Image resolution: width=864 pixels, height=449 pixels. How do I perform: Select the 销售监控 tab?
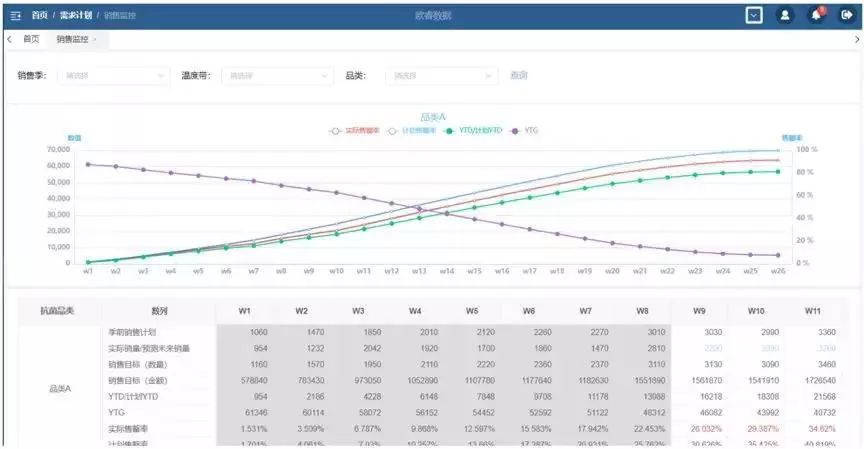(71, 39)
